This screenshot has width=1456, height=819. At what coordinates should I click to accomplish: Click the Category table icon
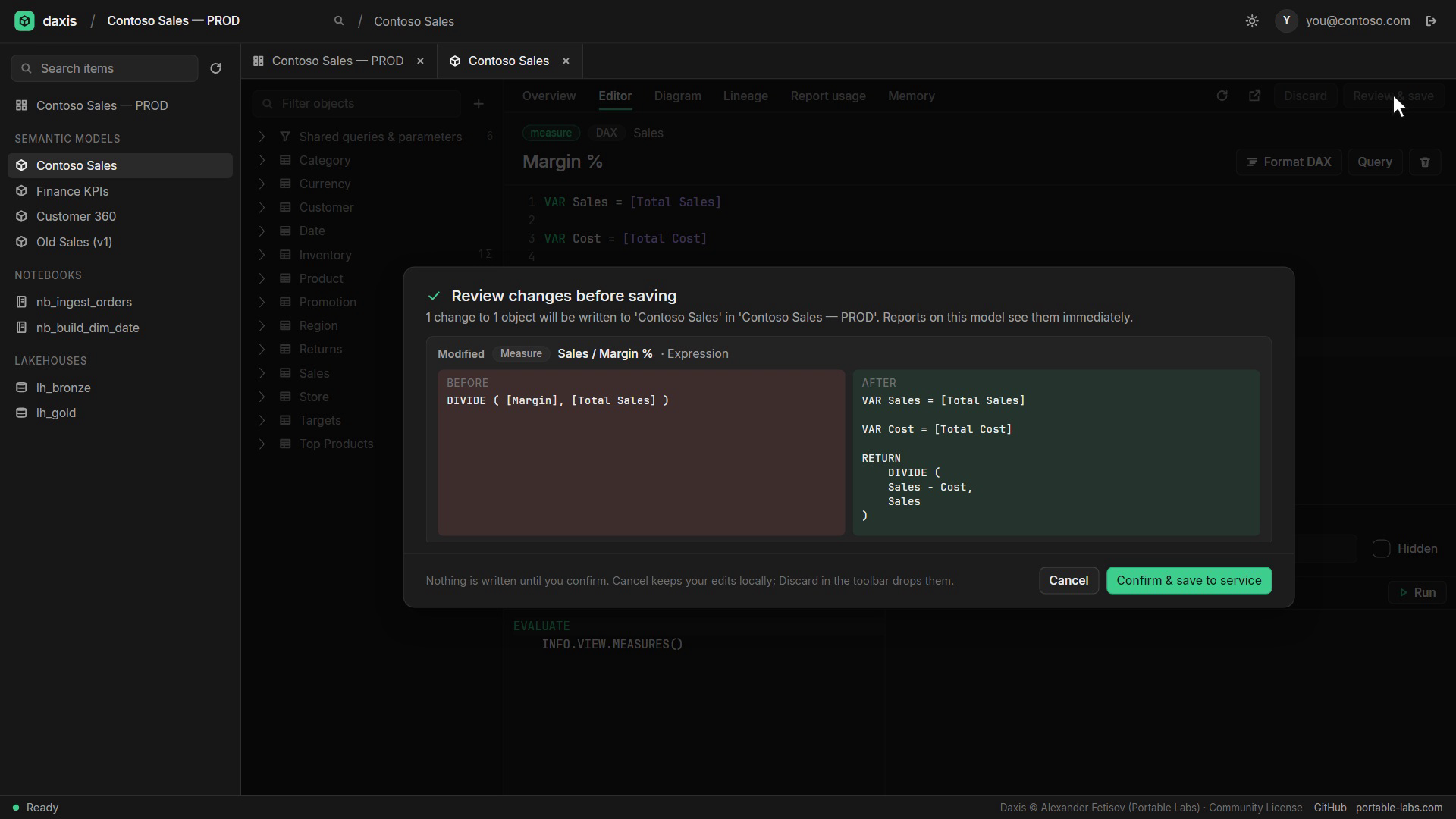(285, 160)
